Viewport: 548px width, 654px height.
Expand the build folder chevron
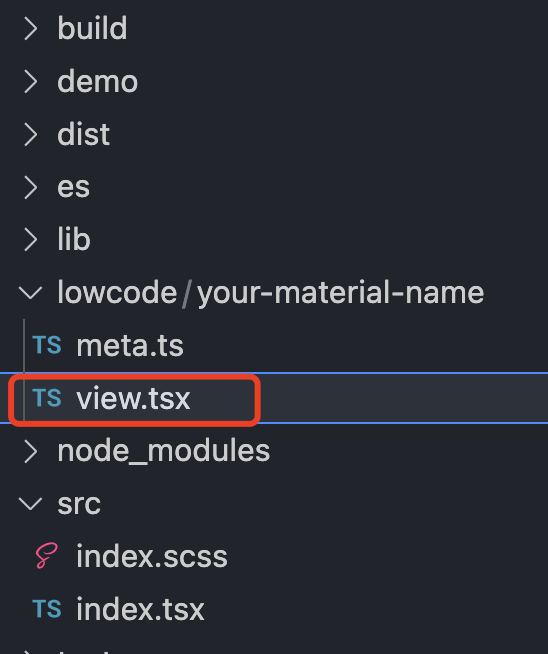[x=30, y=29]
